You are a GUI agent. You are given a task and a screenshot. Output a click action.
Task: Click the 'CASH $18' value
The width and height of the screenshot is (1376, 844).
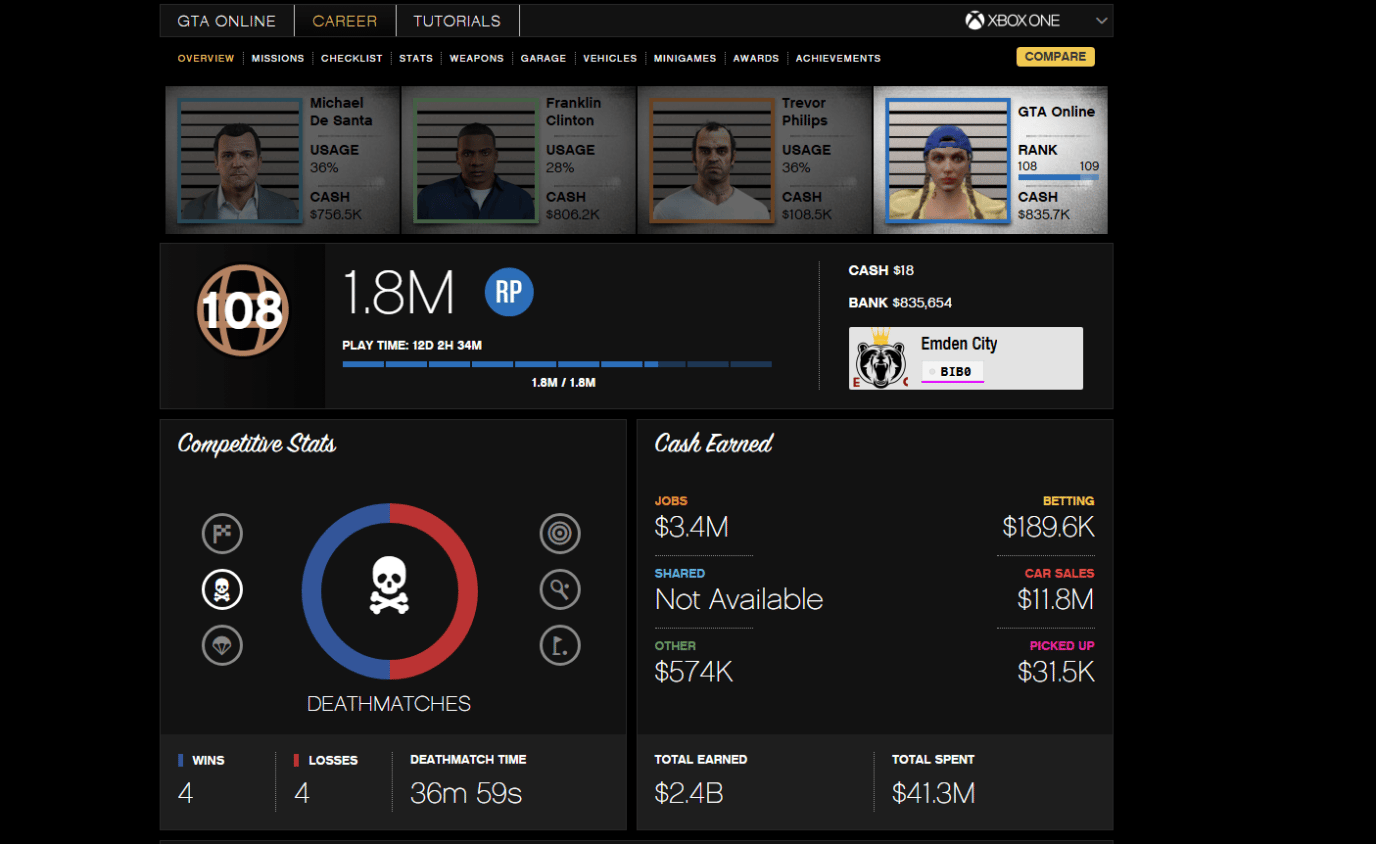(x=881, y=271)
